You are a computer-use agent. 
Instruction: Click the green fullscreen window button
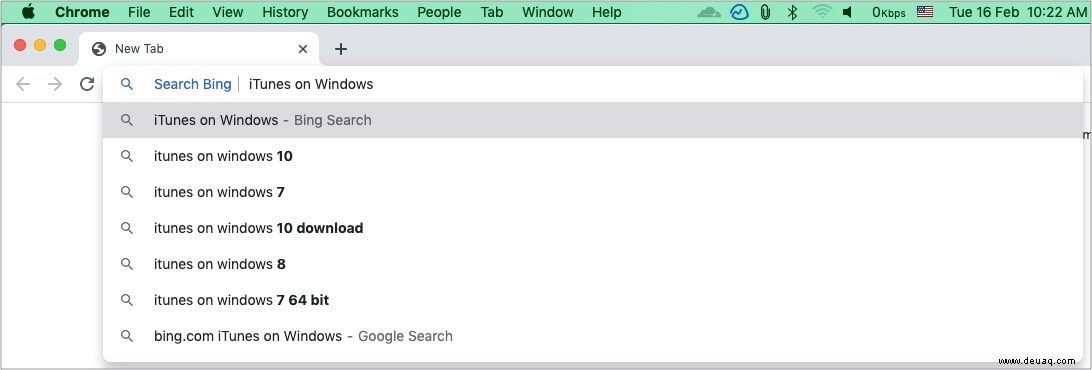(x=60, y=45)
